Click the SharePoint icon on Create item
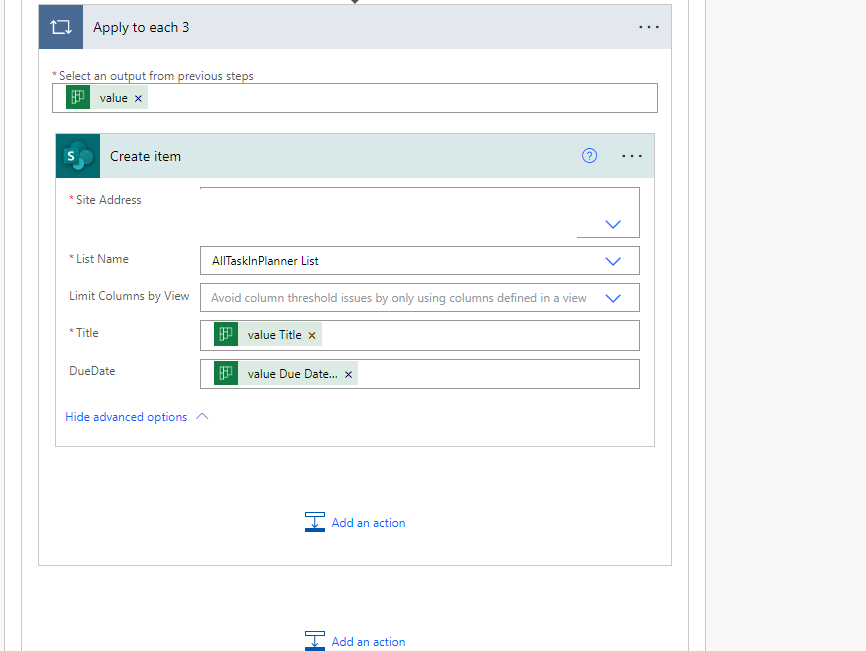Image resolution: width=866 pixels, height=651 pixels. [77, 156]
